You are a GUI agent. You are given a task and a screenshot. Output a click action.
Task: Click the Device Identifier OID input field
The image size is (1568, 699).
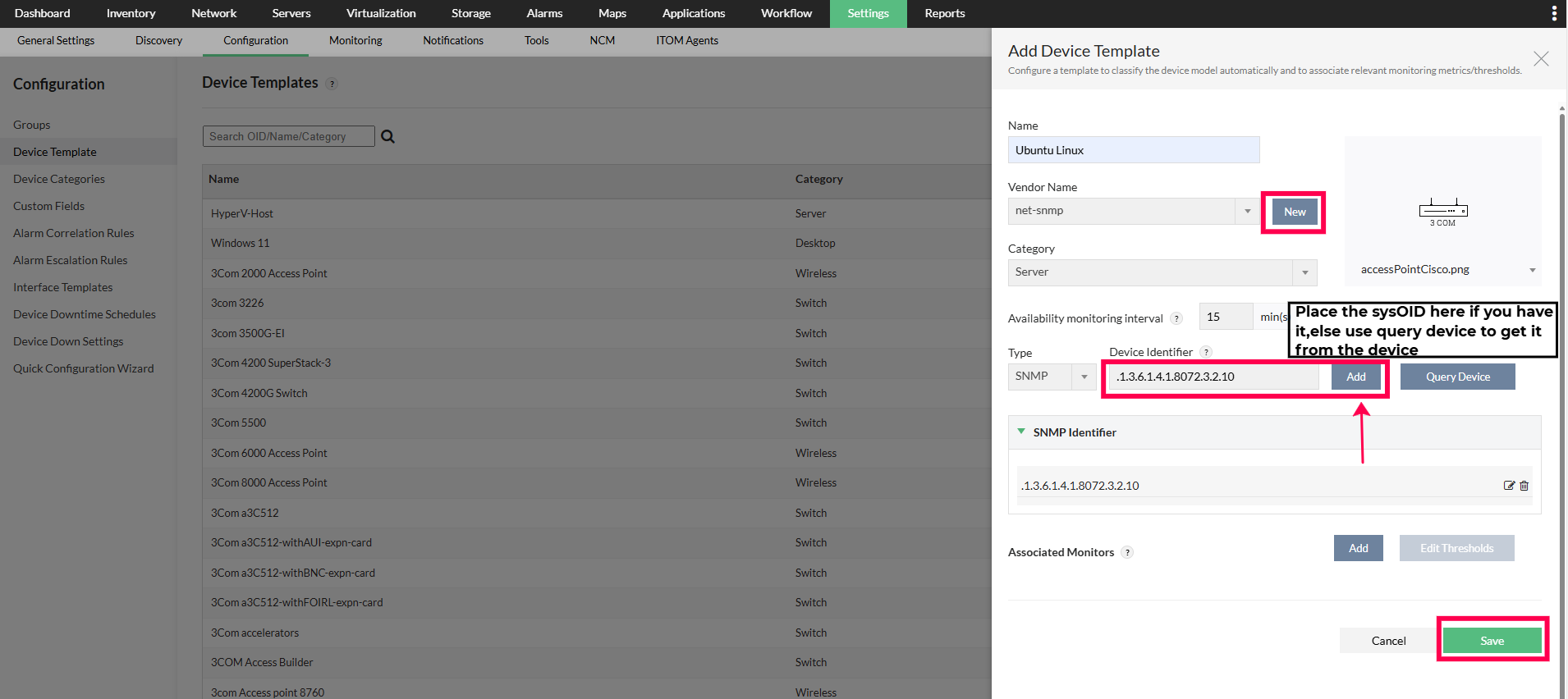(x=1214, y=377)
